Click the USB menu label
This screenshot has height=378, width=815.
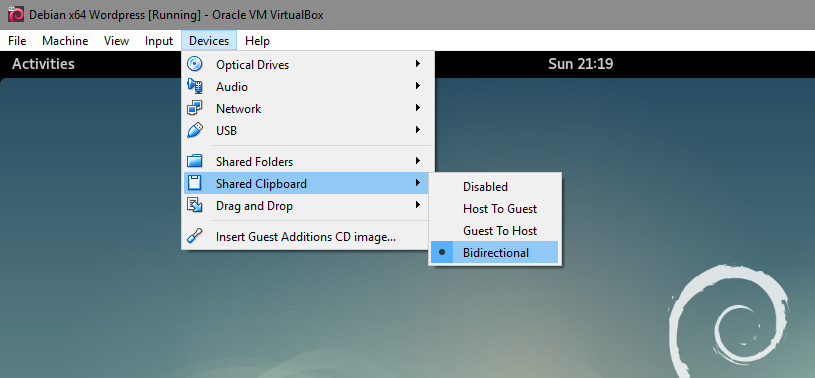[227, 131]
